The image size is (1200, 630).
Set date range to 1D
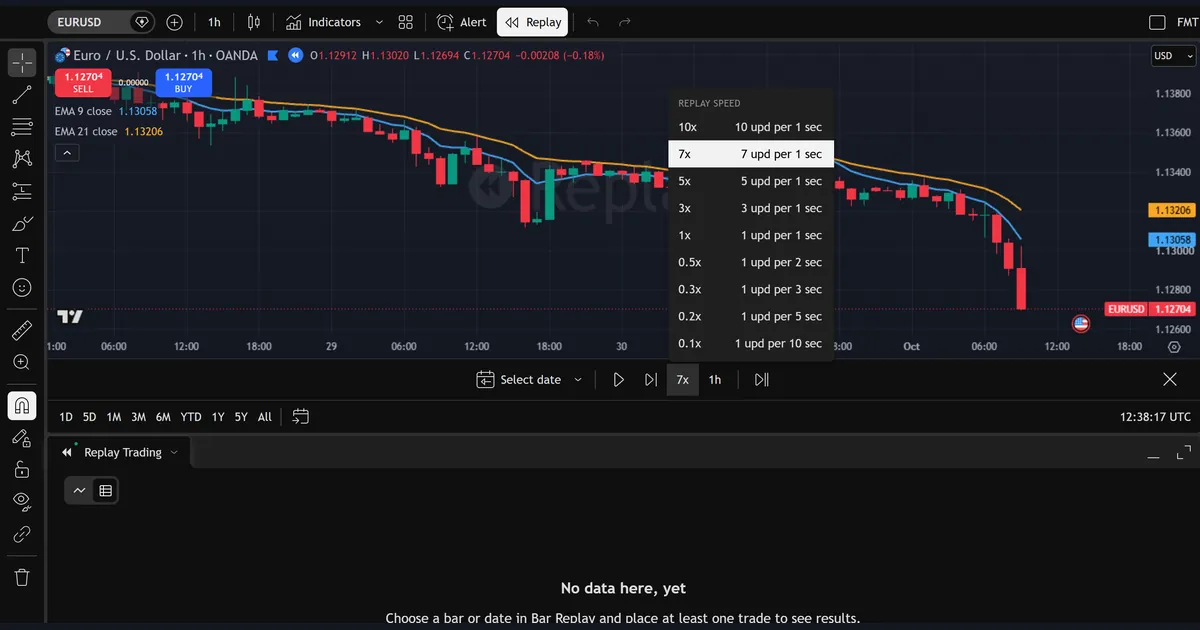tap(66, 417)
